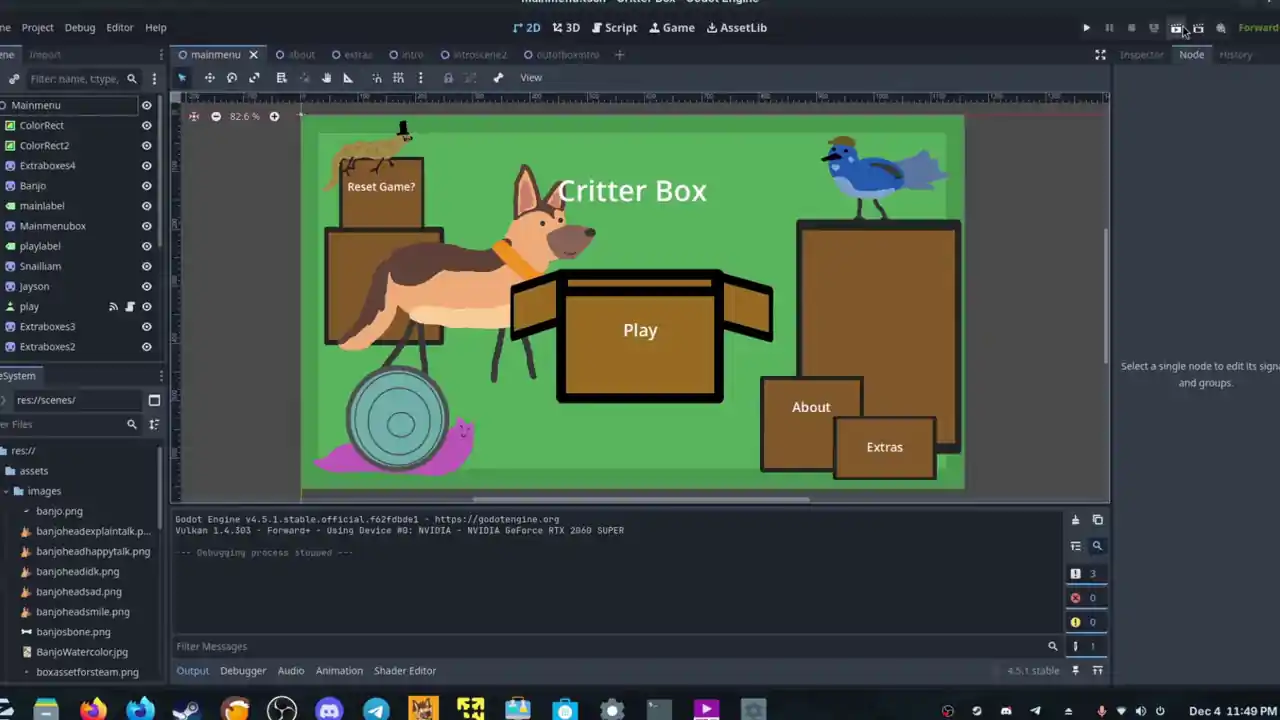Viewport: 1280px width, 720px height.
Task: Copy output selection icon
Action: [x=1097, y=520]
